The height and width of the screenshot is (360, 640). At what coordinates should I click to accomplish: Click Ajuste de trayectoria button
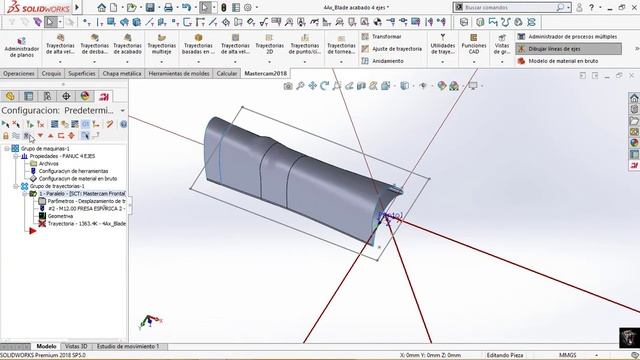pyautogui.click(x=392, y=49)
